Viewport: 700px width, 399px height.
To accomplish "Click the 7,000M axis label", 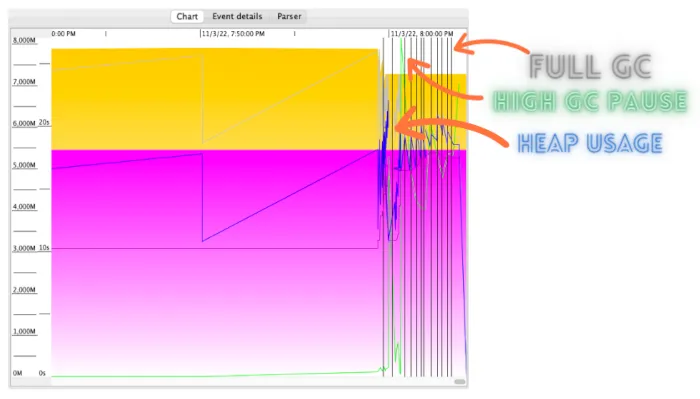I will (24, 82).
